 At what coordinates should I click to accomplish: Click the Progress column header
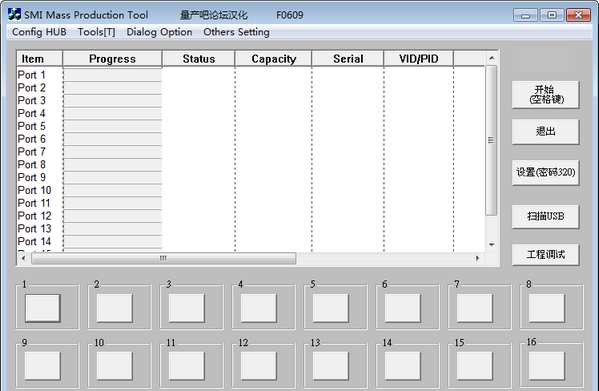tap(112, 59)
